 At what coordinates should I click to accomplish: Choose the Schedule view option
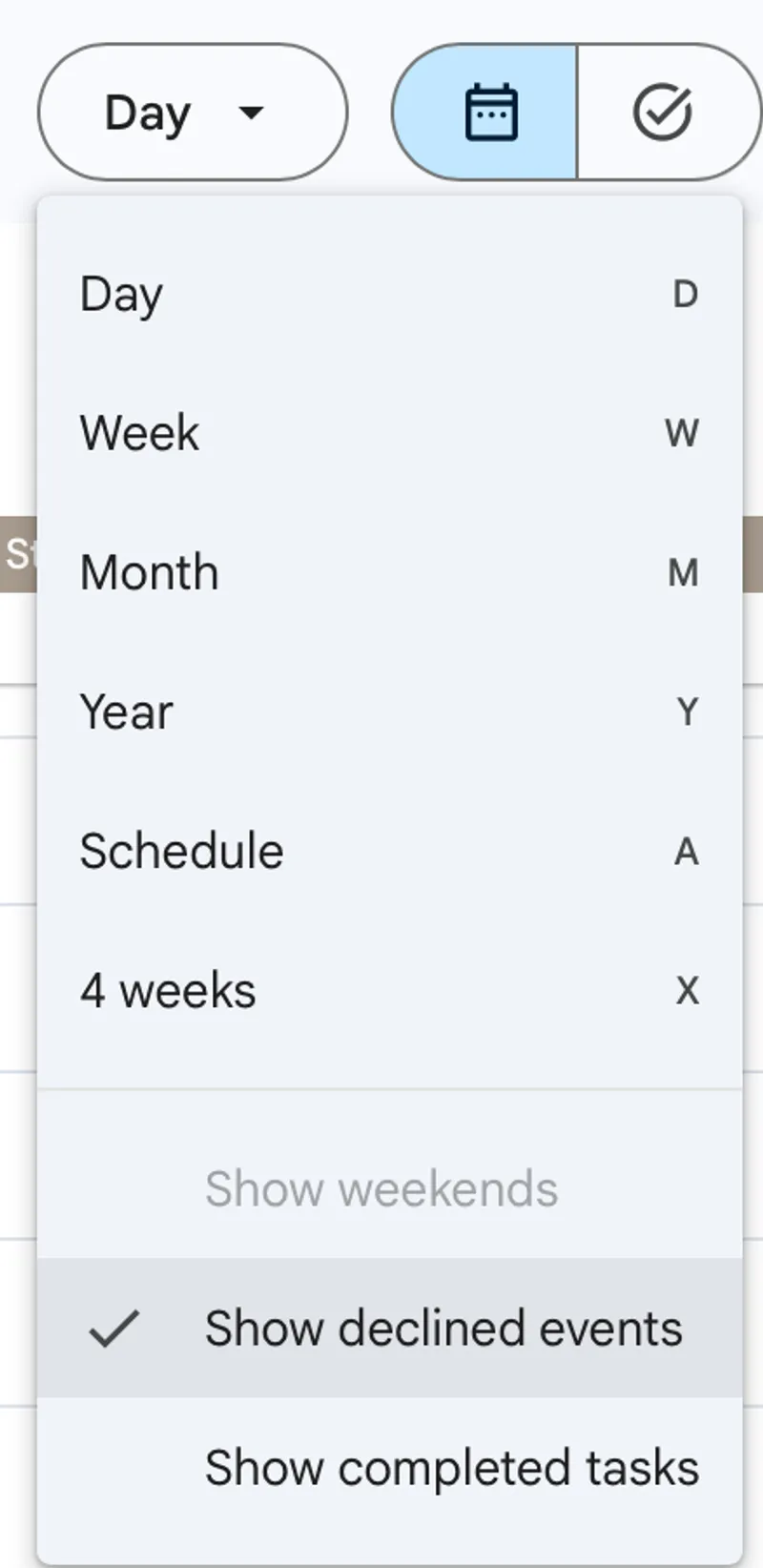point(182,852)
